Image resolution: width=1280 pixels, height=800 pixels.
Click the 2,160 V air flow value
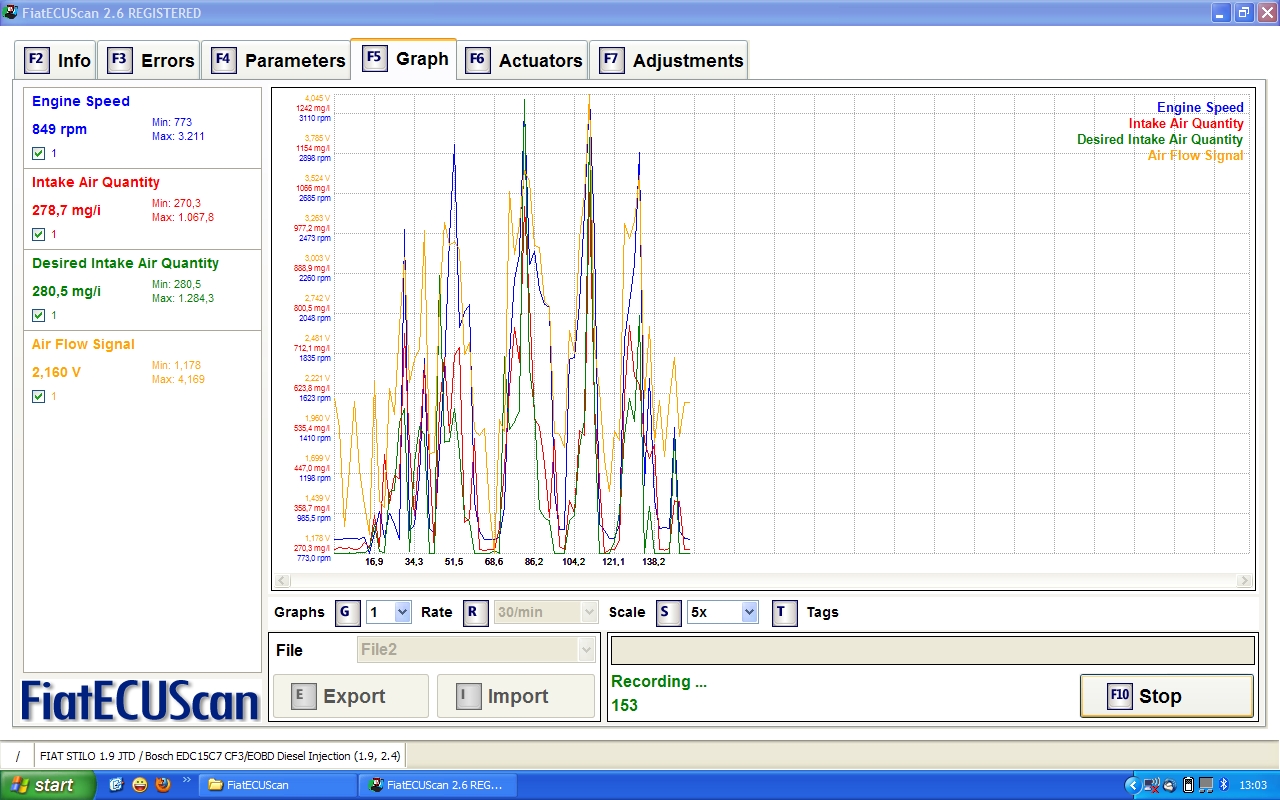click(56, 372)
